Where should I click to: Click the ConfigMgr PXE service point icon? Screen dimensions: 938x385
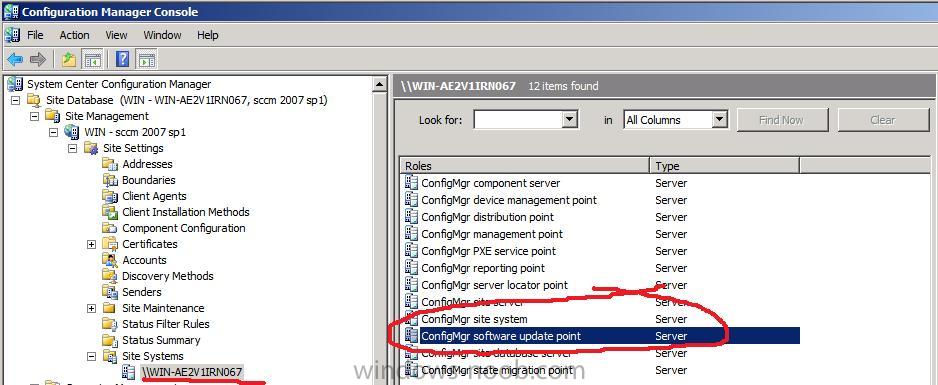tap(412, 250)
